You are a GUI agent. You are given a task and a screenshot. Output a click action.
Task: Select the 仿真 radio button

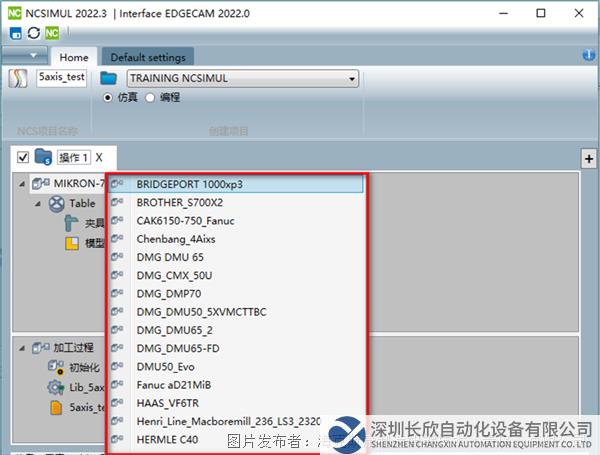(x=108, y=97)
